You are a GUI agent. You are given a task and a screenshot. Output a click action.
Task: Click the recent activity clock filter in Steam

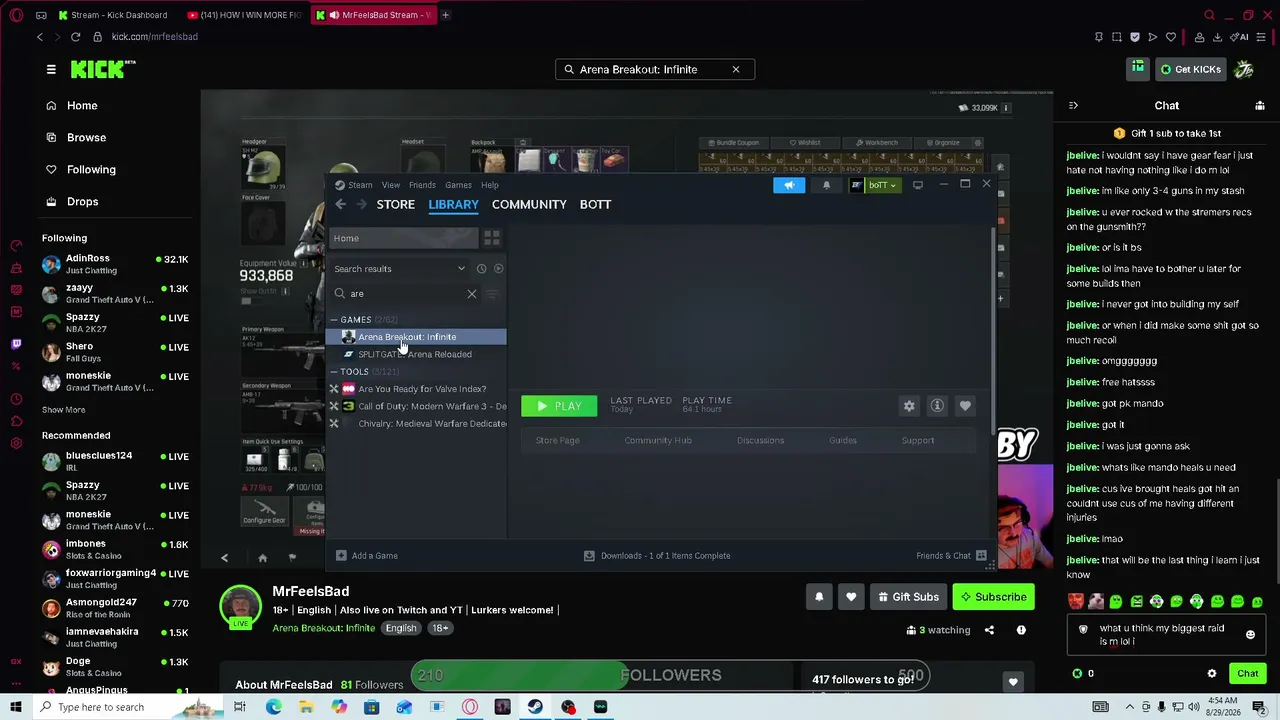[481, 268]
